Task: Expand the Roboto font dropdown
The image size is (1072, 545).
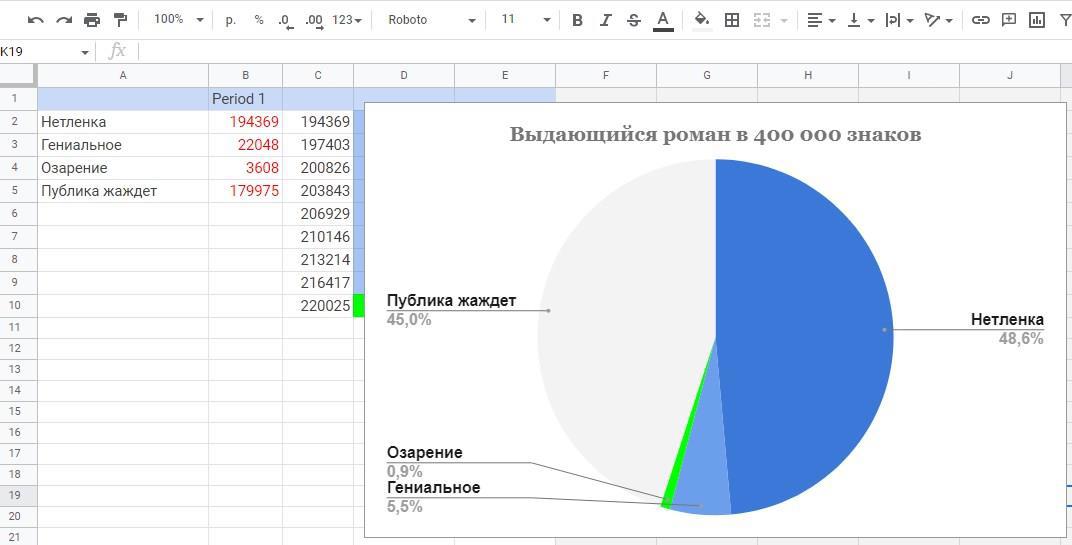Action: tap(431, 20)
